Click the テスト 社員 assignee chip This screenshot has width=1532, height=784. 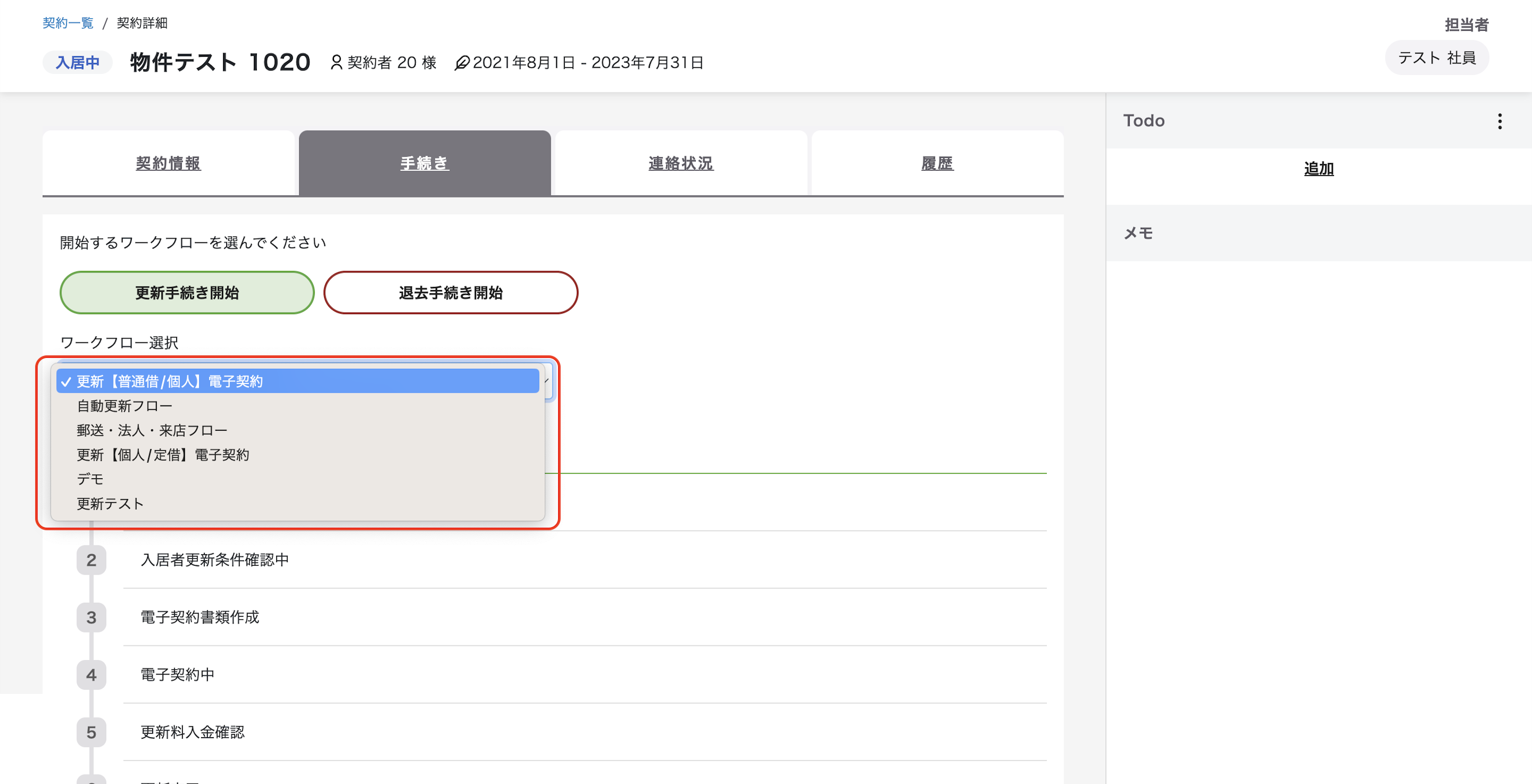pos(1436,58)
